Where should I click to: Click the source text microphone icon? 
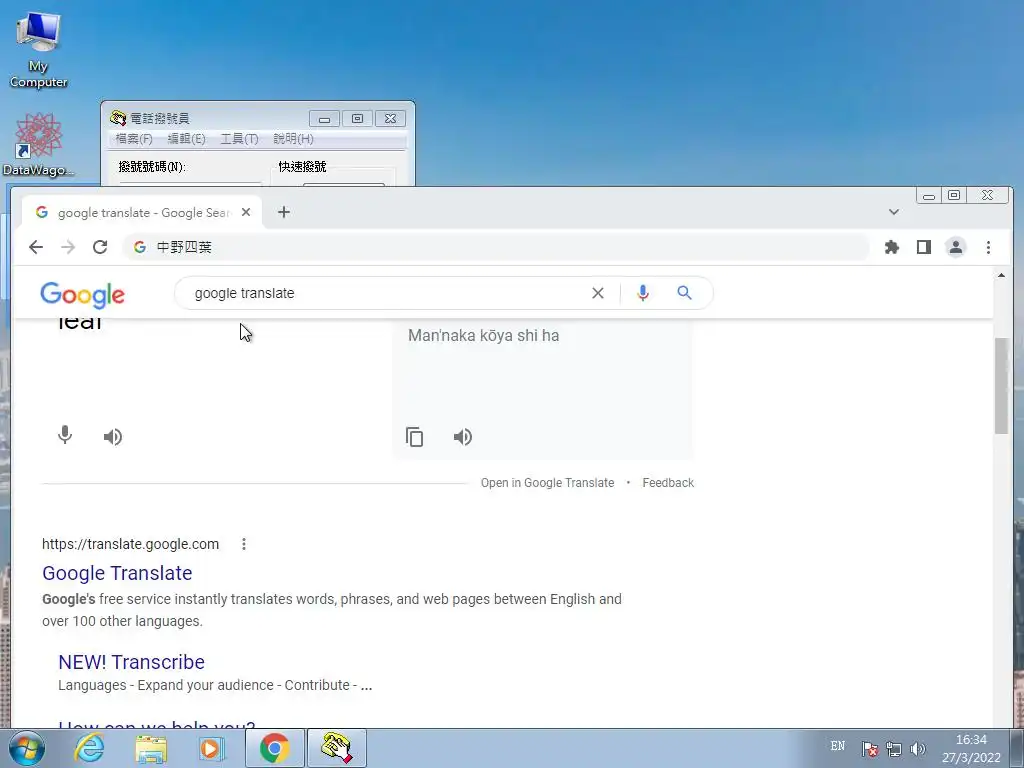point(65,435)
